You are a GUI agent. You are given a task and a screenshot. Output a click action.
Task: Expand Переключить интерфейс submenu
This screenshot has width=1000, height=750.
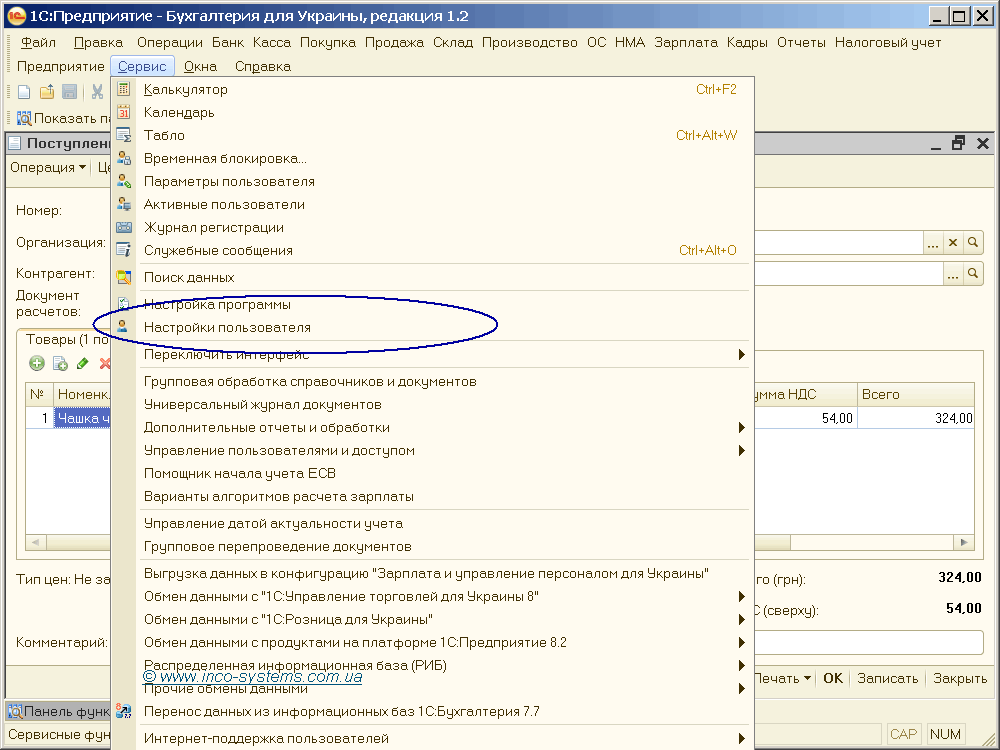coord(433,354)
